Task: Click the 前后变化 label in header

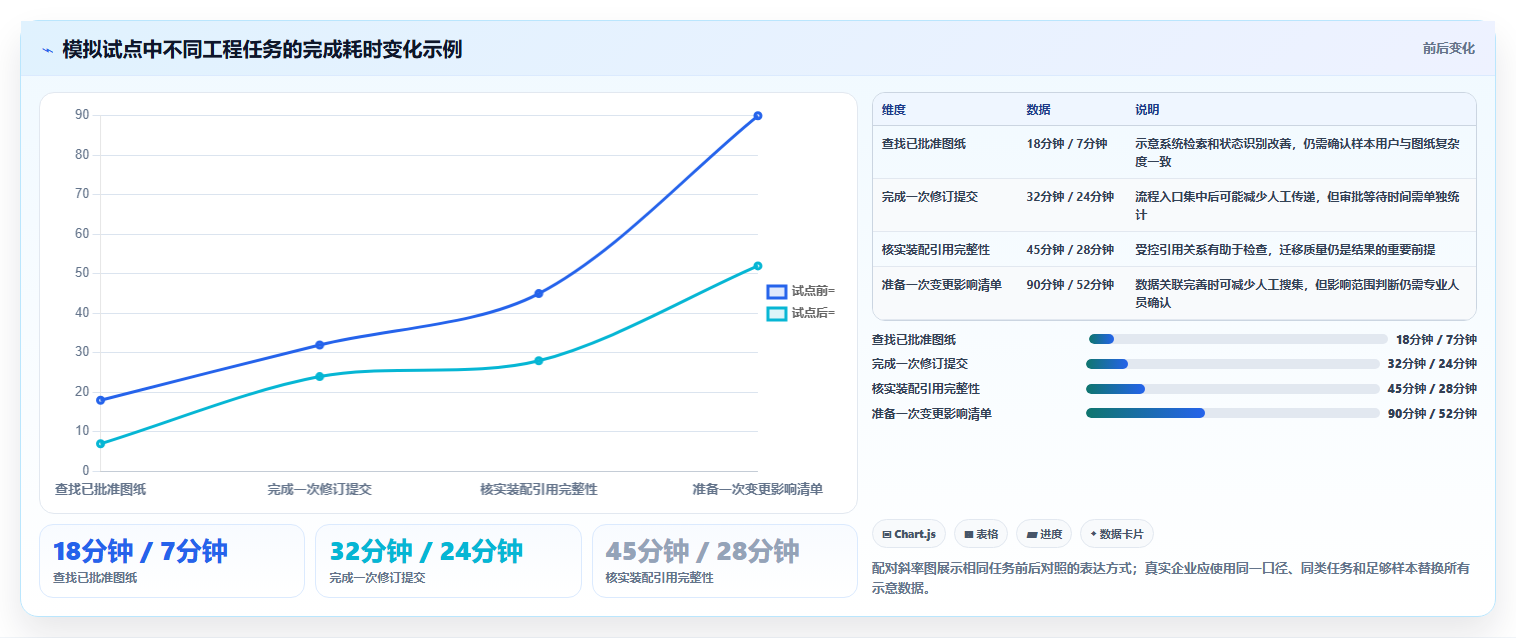Action: (1448, 48)
